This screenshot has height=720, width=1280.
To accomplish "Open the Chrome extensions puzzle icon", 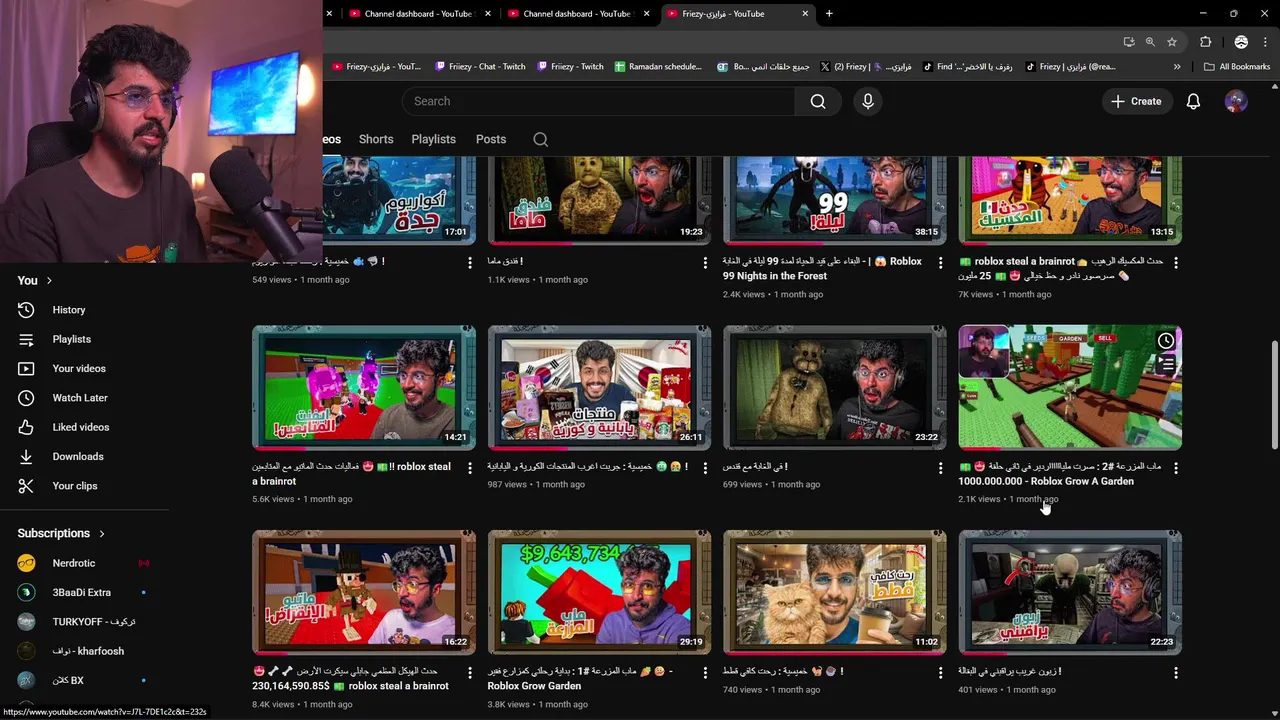I will 1205,42.
